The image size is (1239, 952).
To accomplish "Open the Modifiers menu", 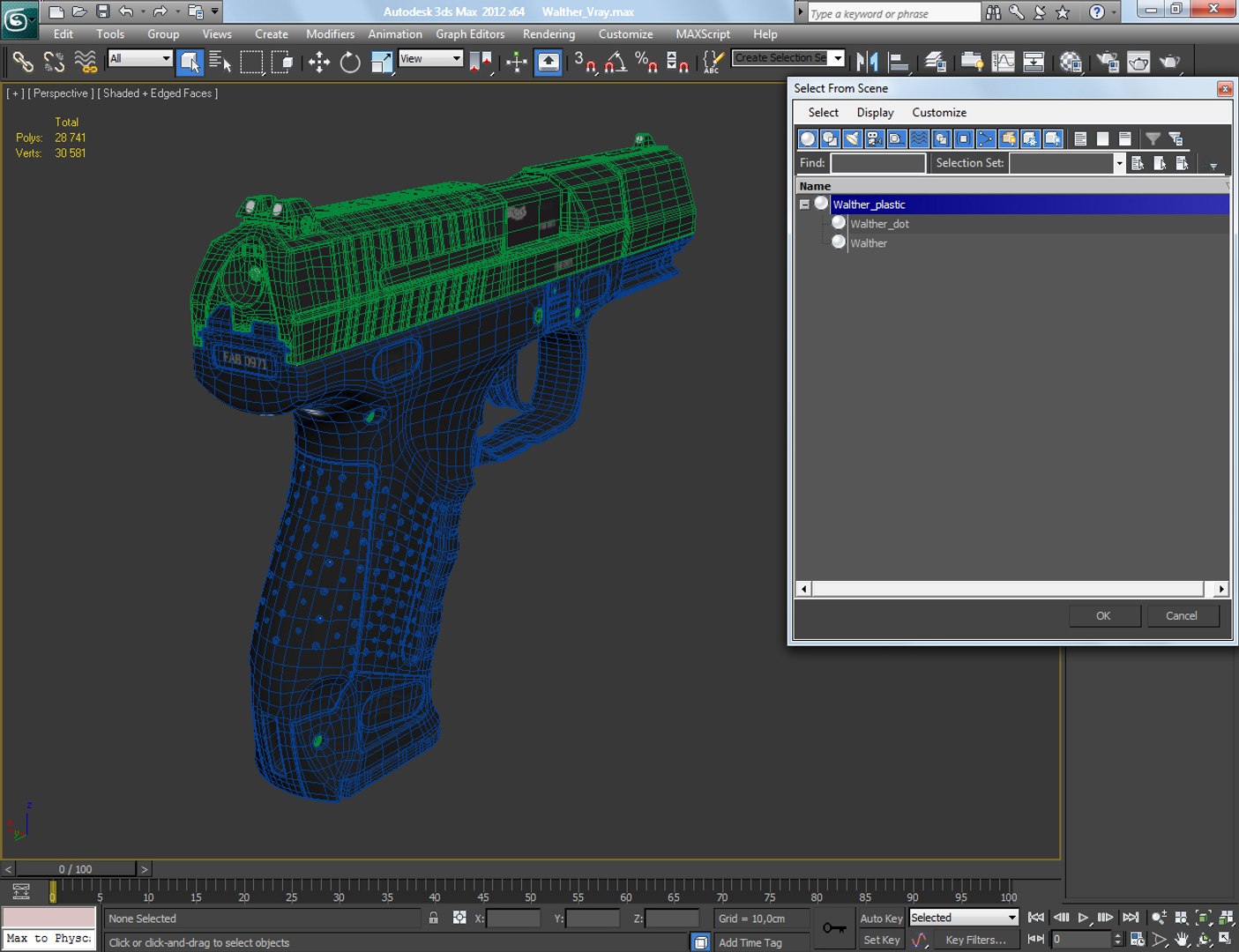I will (330, 33).
